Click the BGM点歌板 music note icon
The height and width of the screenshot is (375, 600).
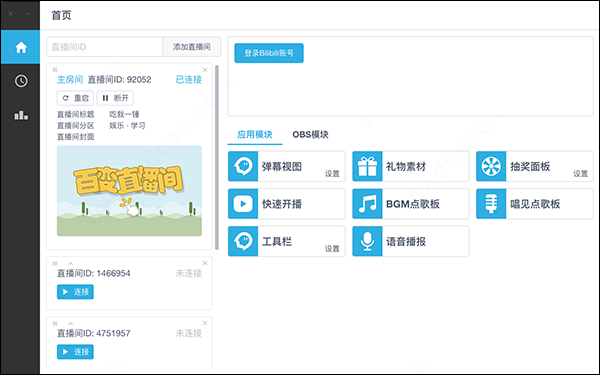[x=367, y=204]
